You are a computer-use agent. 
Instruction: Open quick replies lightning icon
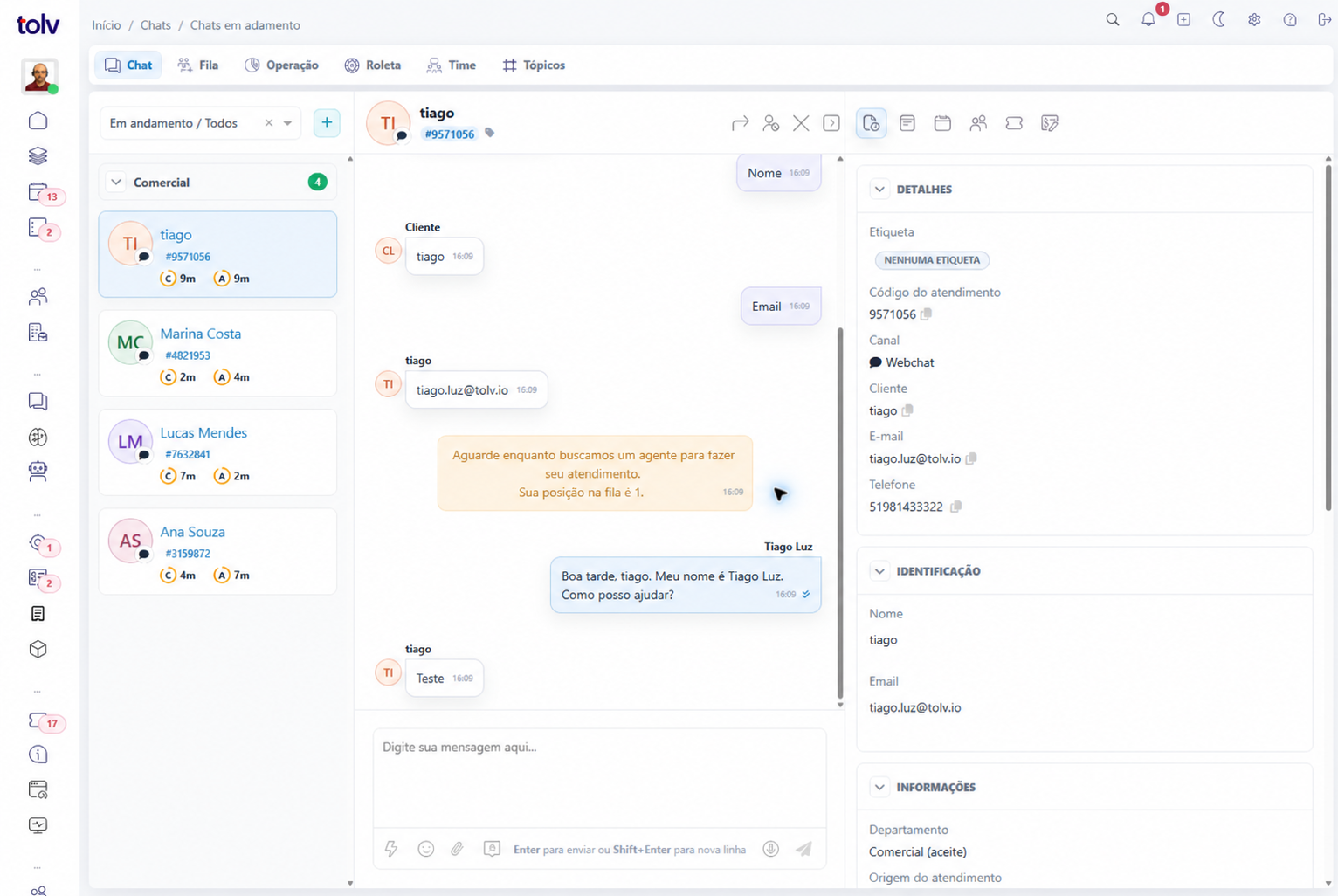pyautogui.click(x=391, y=849)
